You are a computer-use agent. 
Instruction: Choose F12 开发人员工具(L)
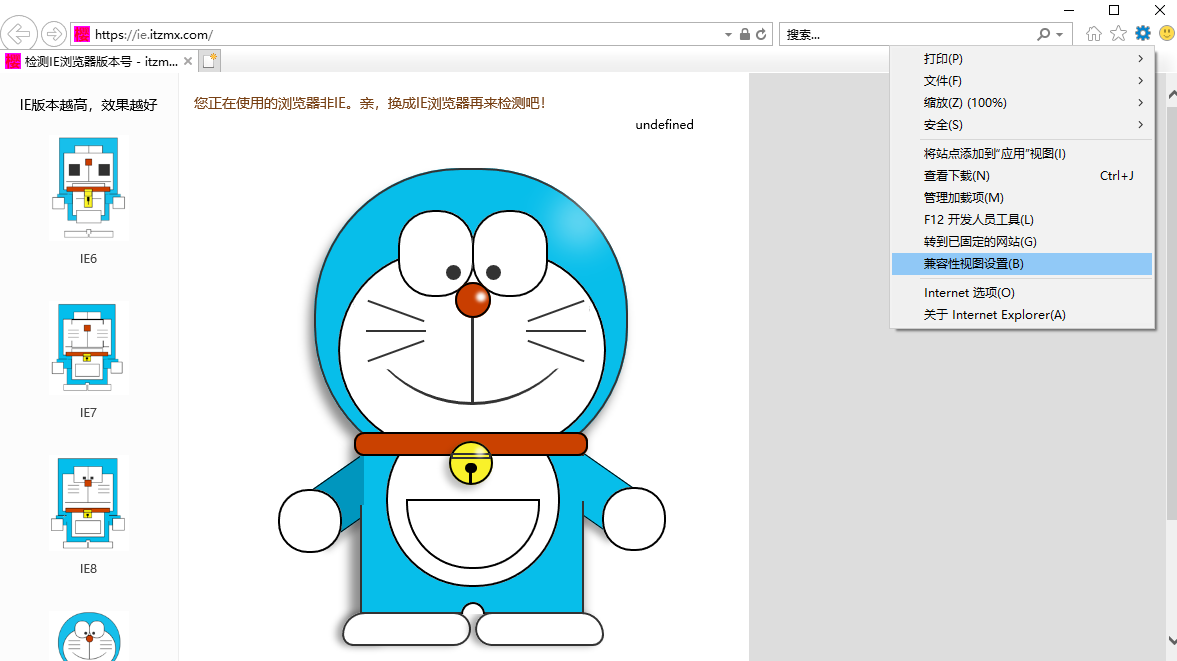coord(1022,220)
